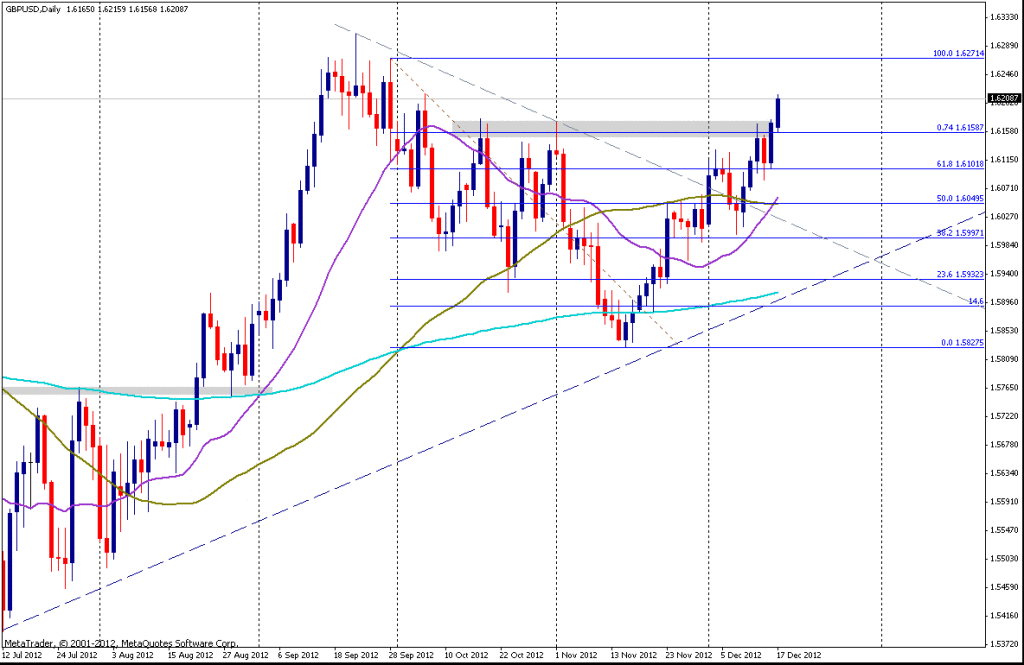This screenshot has width=1024, height=665.
Task: Click the lower-left gray rectangle zone near 1.5765
Action: point(130,390)
